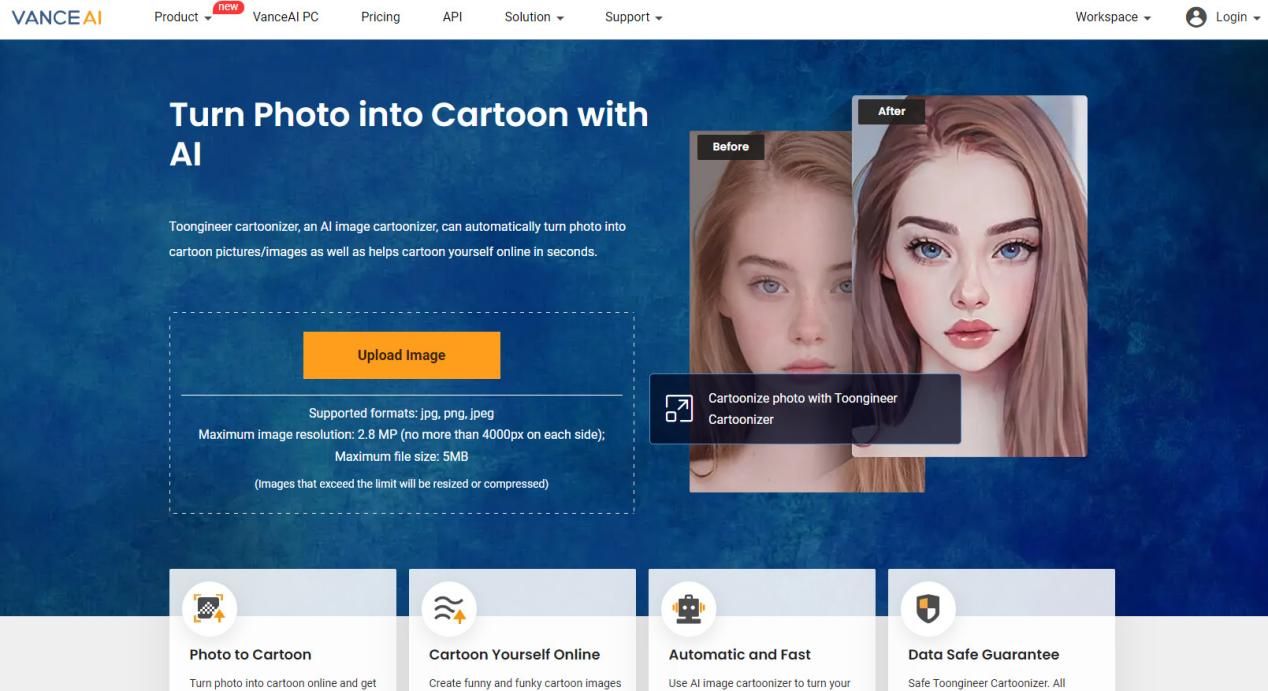Viewport: 1268px width, 691px height.
Task: Click the Turn Photo into Cartoon heading
Action: tap(409, 134)
